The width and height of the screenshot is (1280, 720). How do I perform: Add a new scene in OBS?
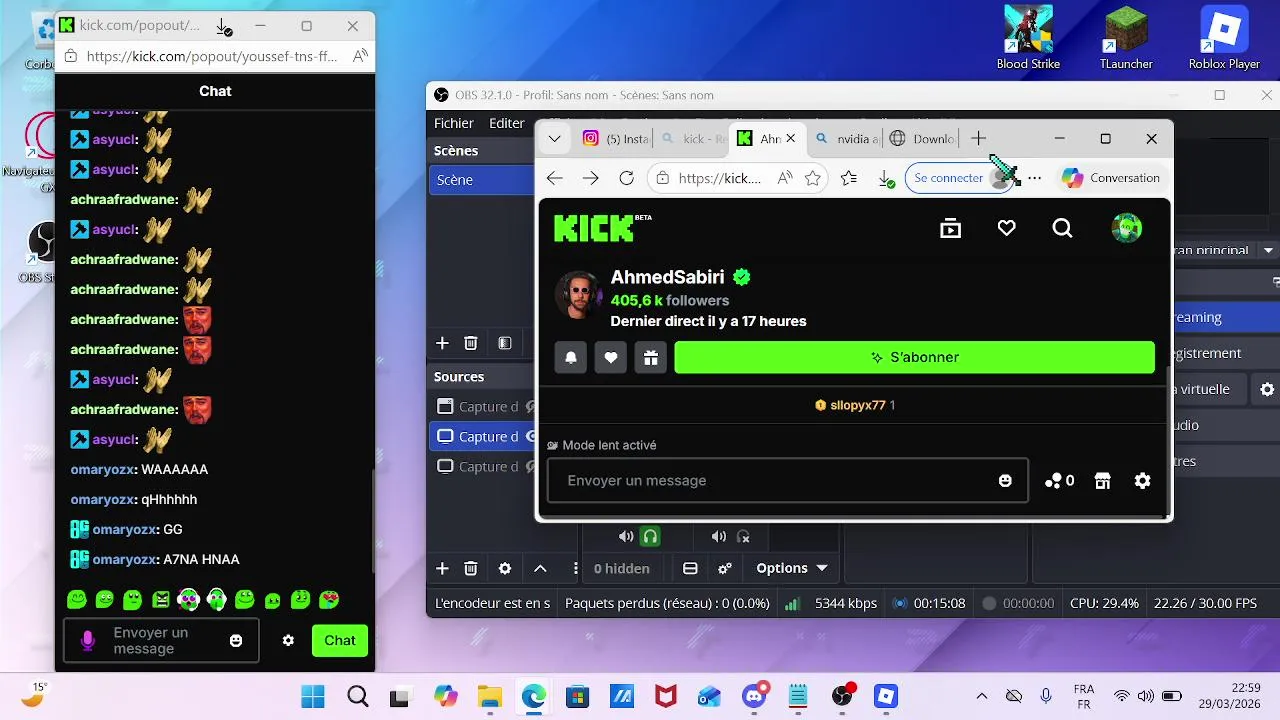coord(442,343)
